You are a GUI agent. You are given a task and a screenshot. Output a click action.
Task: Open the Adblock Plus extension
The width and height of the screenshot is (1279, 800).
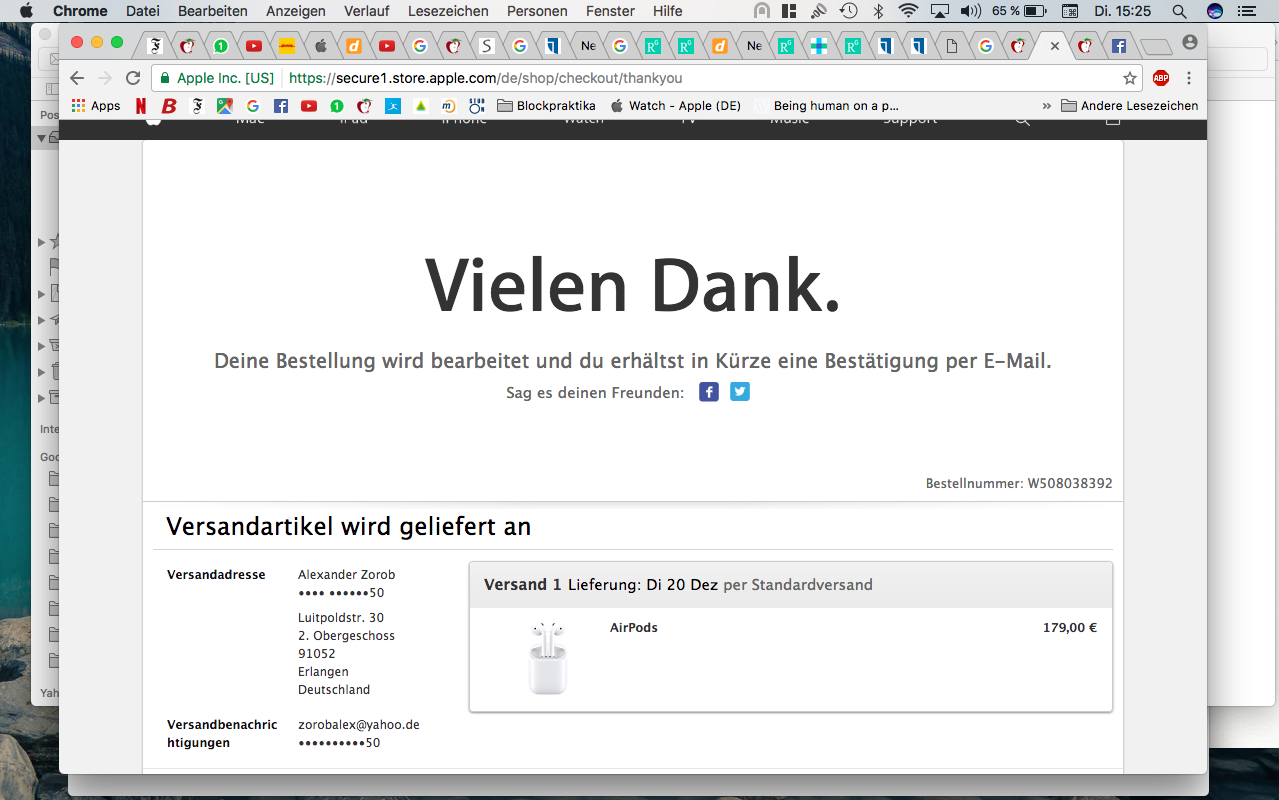click(x=1161, y=78)
